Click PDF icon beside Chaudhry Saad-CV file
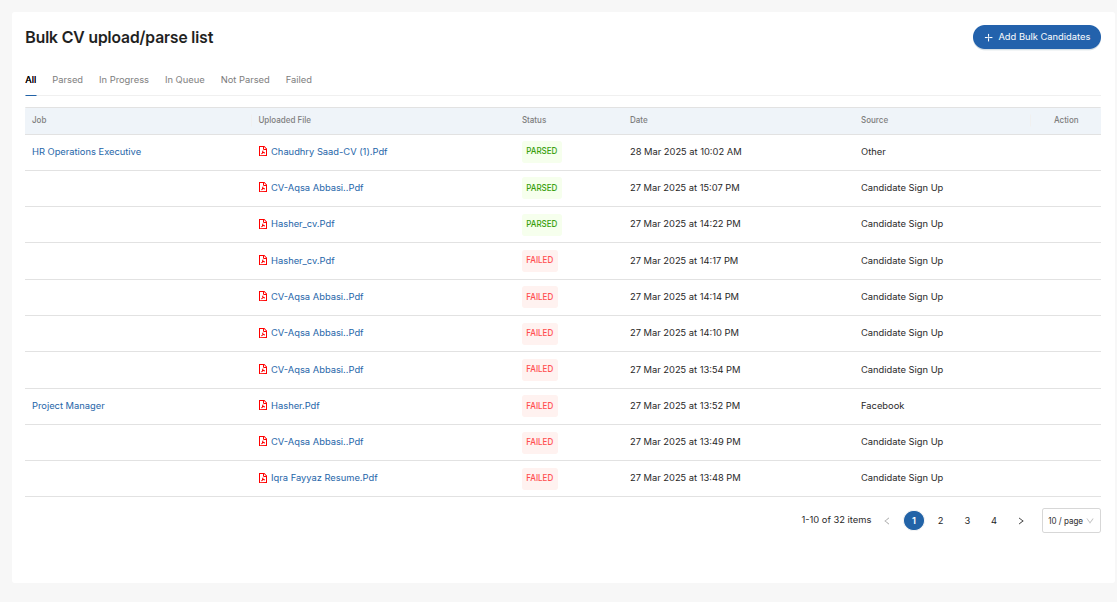1117x602 pixels. point(263,152)
